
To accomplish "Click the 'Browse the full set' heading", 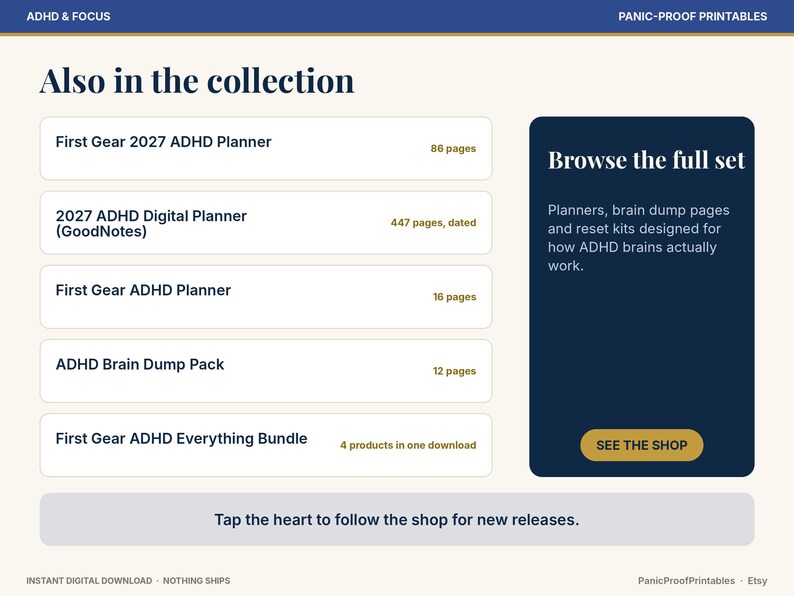I will [646, 160].
